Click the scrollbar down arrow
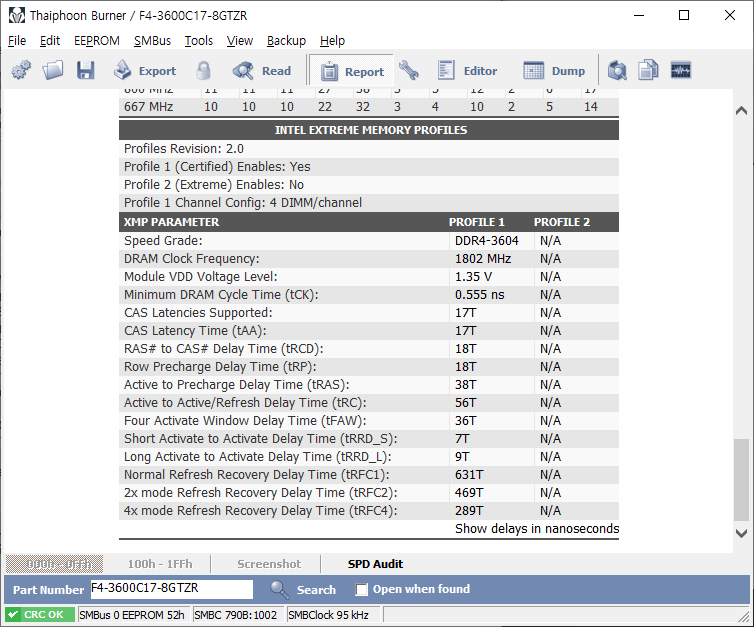Image resolution: width=754 pixels, height=627 pixels. click(x=741, y=533)
